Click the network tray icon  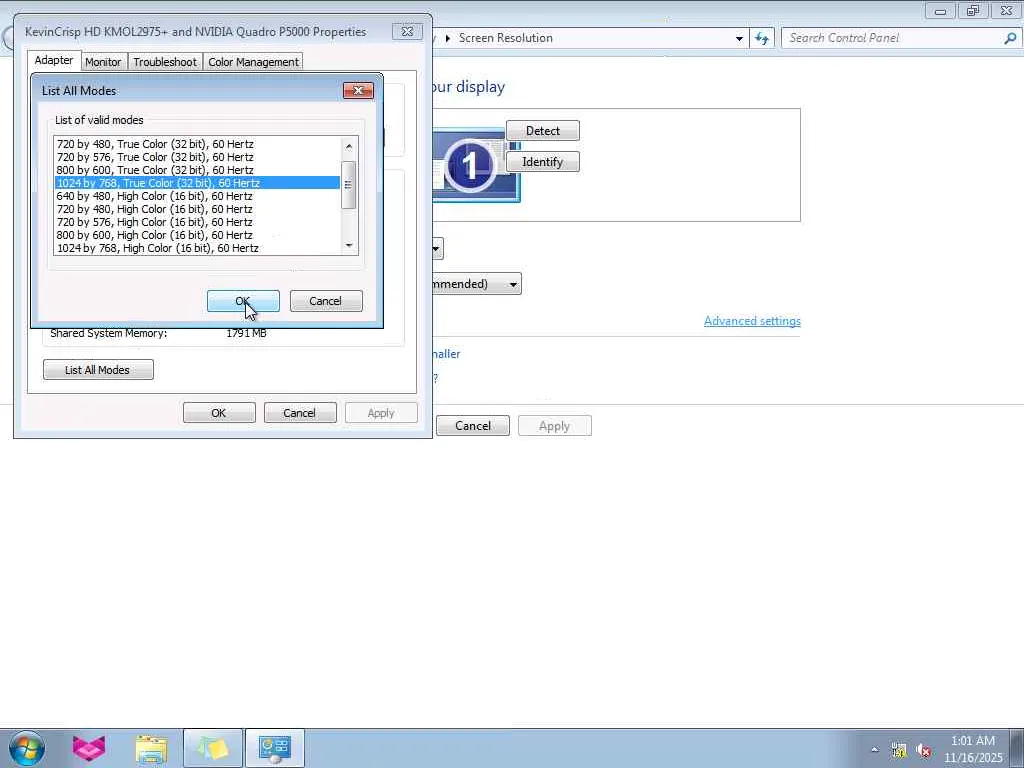[x=899, y=750]
